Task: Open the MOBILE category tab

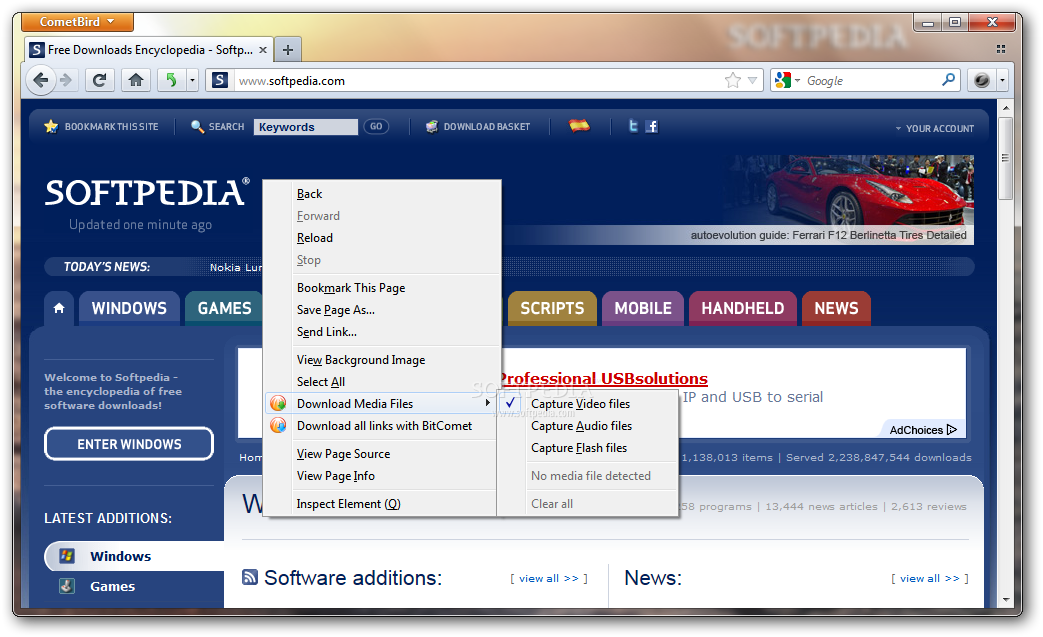Action: (x=643, y=308)
